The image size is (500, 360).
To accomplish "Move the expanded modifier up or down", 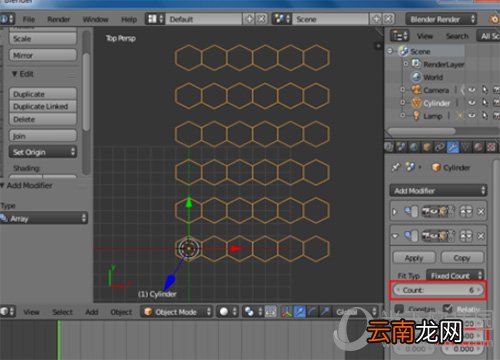I will 466,236.
